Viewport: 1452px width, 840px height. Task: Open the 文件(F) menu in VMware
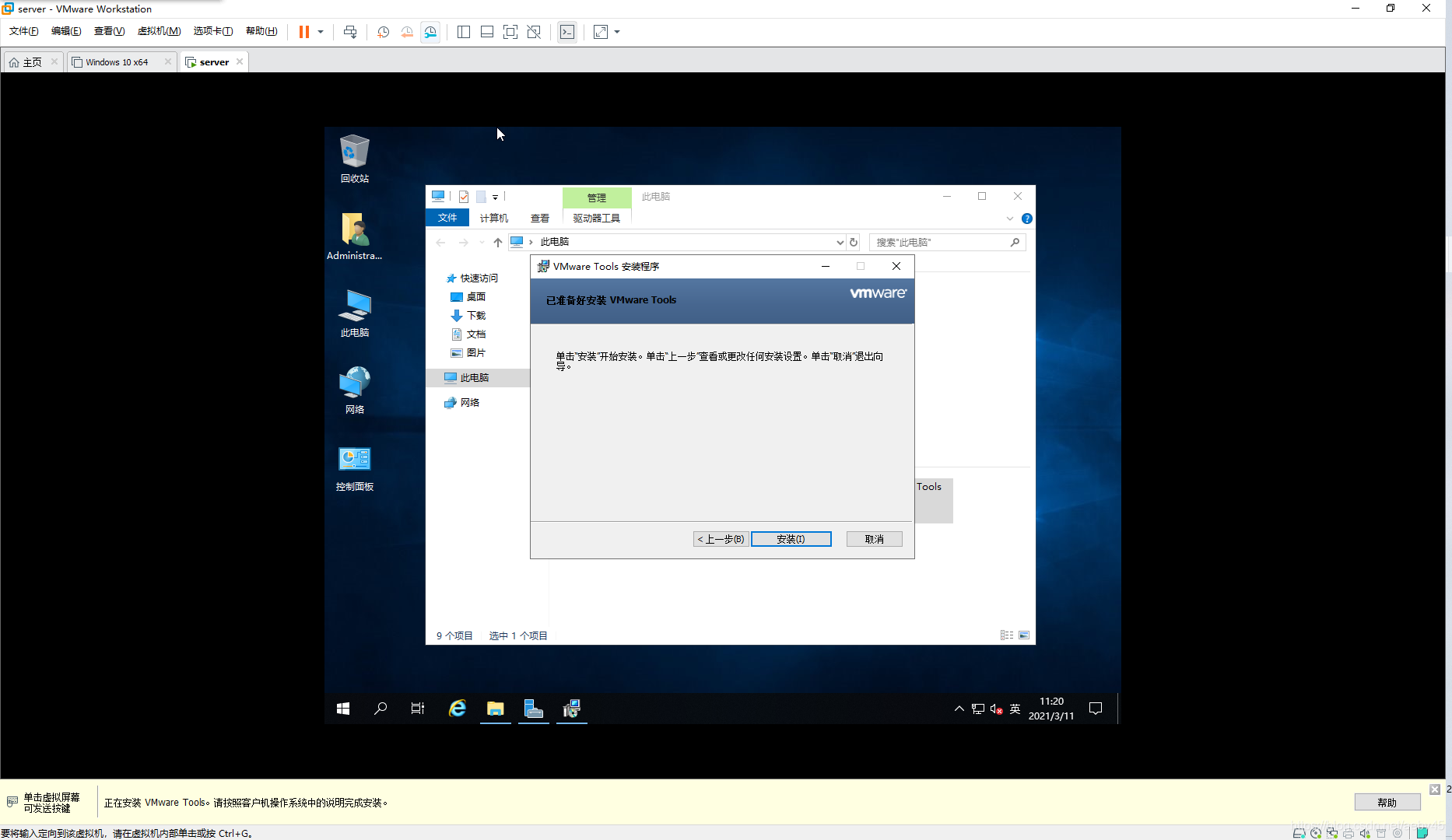click(23, 31)
